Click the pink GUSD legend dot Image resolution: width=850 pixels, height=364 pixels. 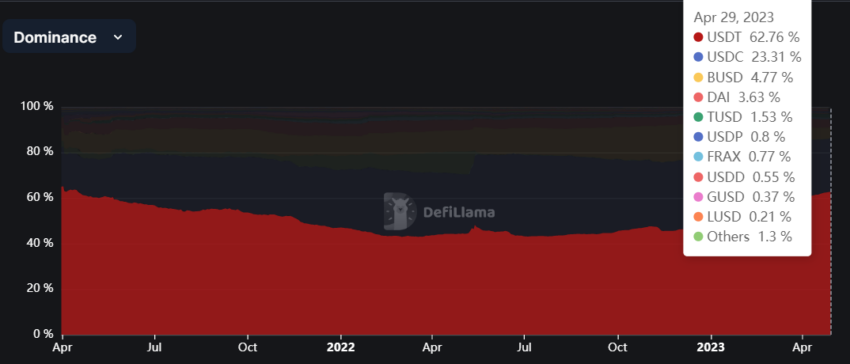698,196
